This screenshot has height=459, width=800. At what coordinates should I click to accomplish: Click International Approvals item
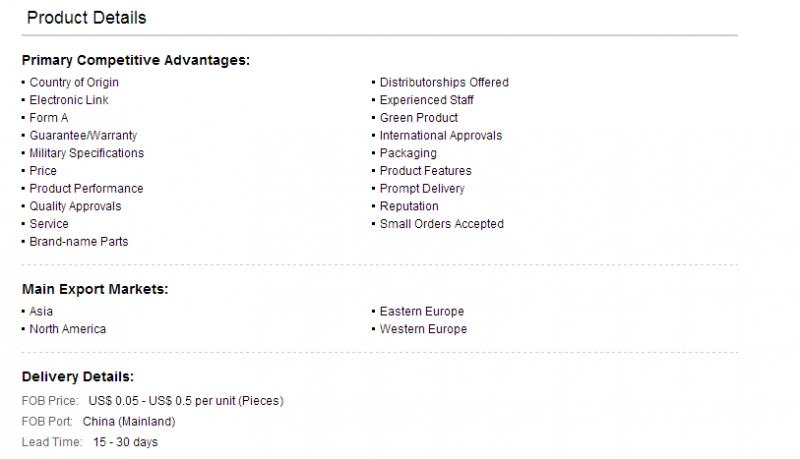441,136
